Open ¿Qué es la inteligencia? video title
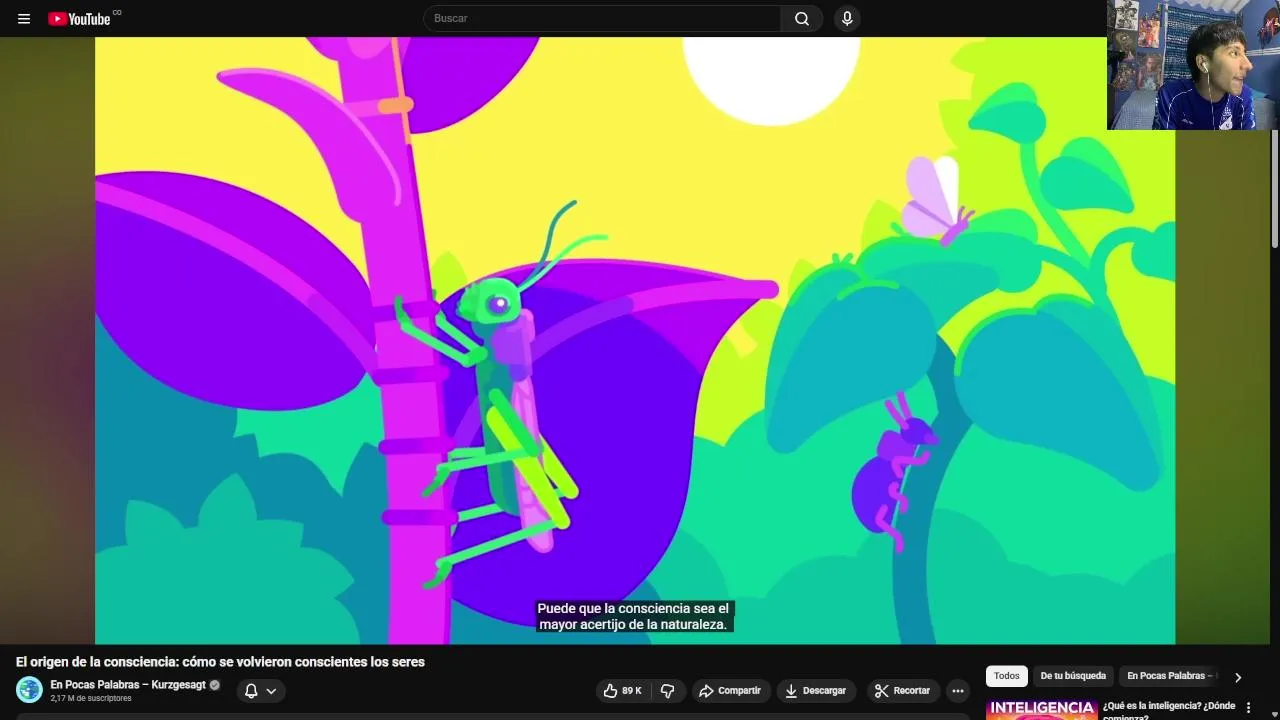The height and width of the screenshot is (720, 1280). [x=1168, y=710]
